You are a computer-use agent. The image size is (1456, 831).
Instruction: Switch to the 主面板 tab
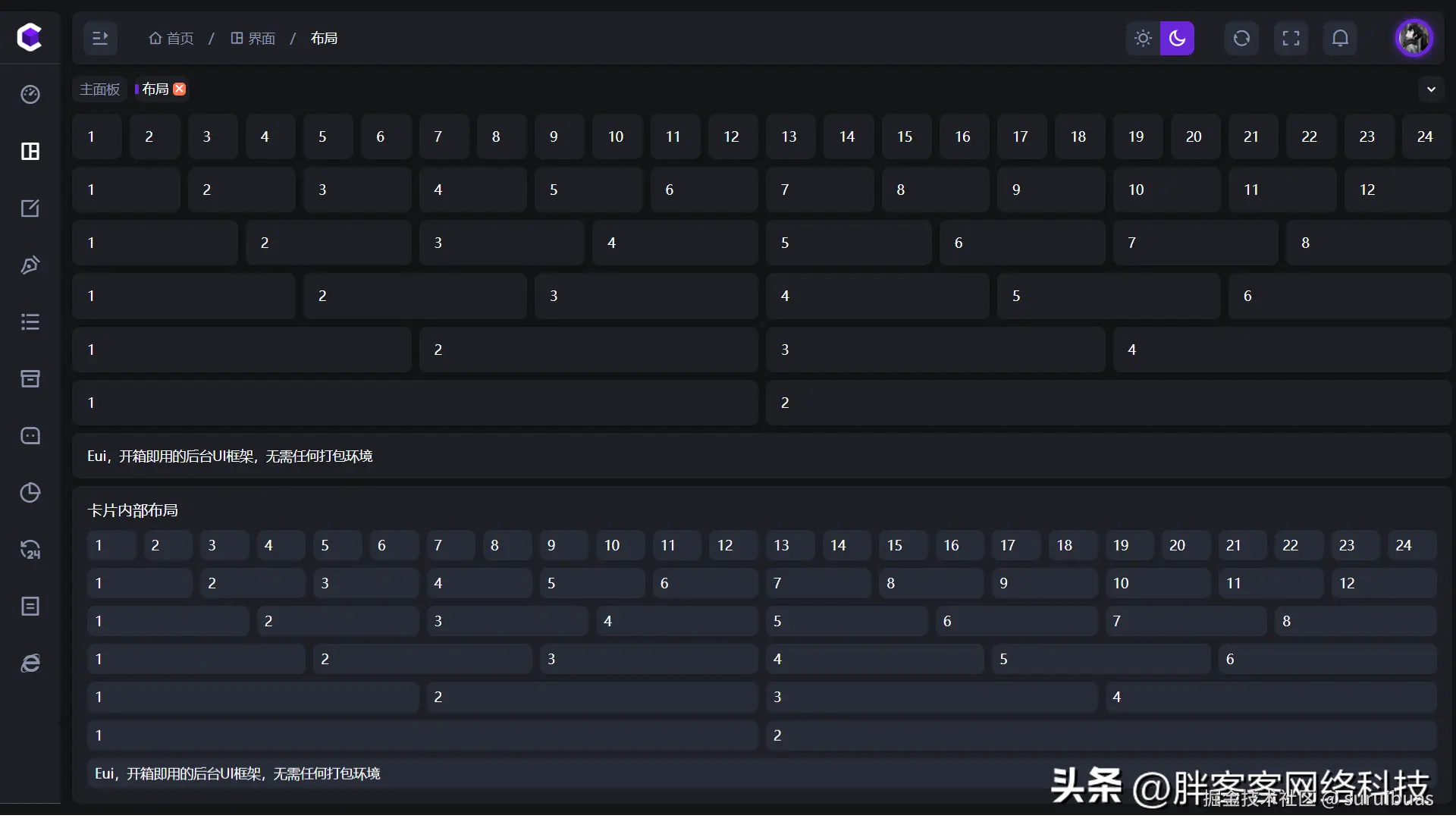pos(100,89)
